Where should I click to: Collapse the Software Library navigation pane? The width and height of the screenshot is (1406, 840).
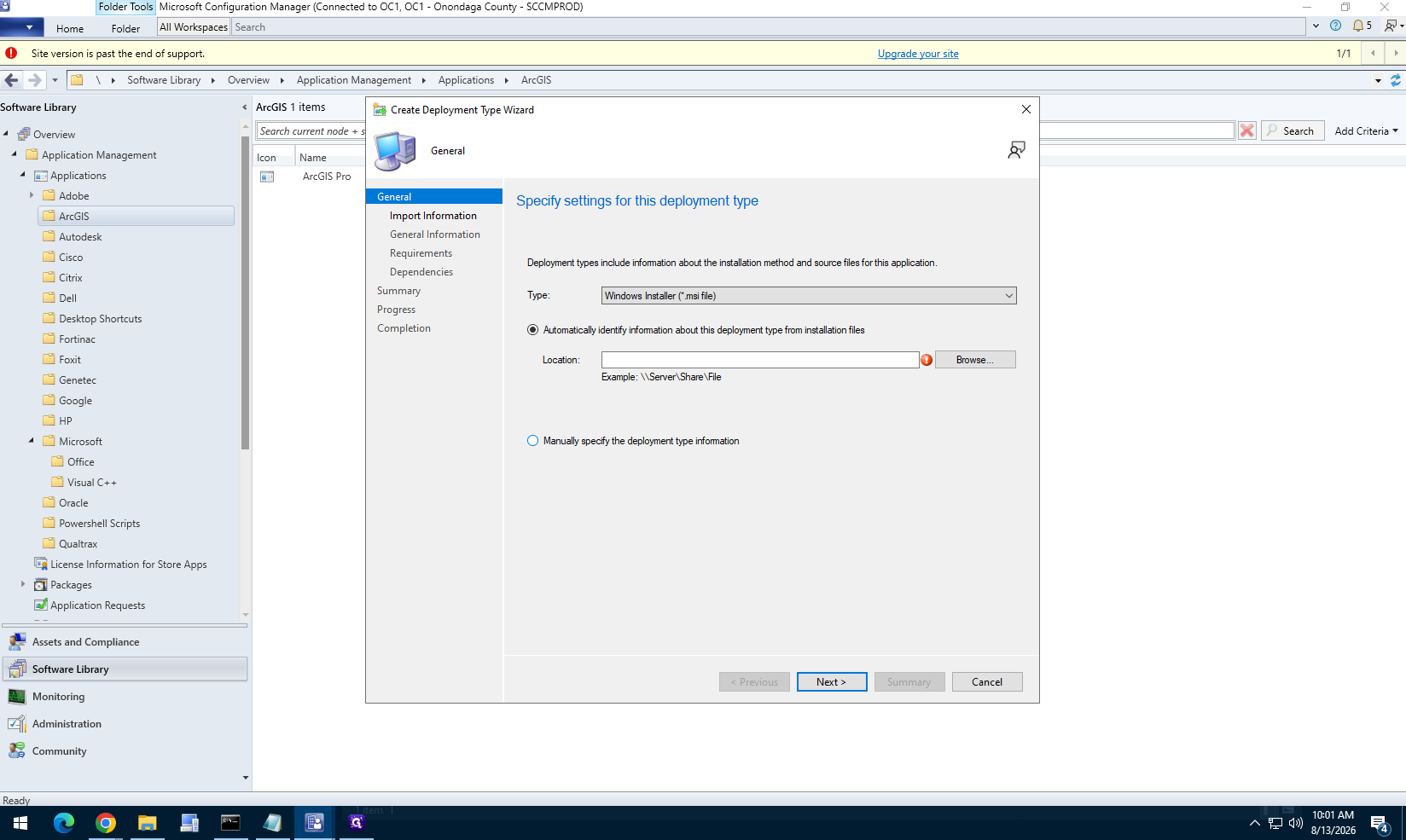coord(245,107)
